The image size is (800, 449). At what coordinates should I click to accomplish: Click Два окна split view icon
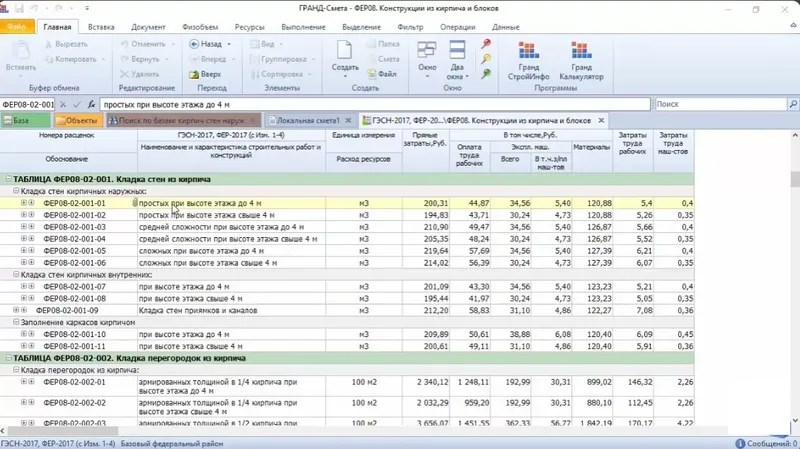[x=457, y=51]
